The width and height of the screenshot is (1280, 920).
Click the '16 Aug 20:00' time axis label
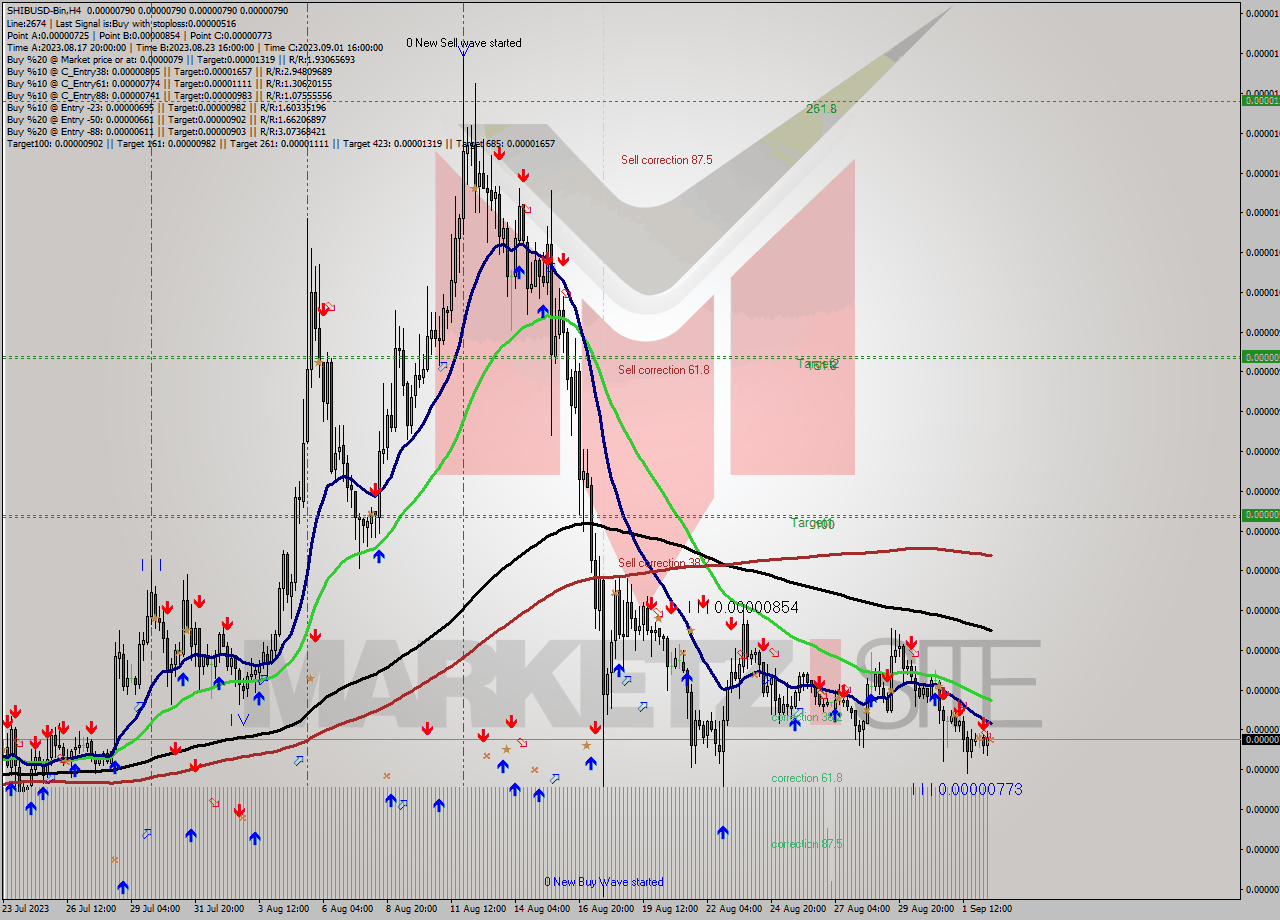(x=605, y=909)
